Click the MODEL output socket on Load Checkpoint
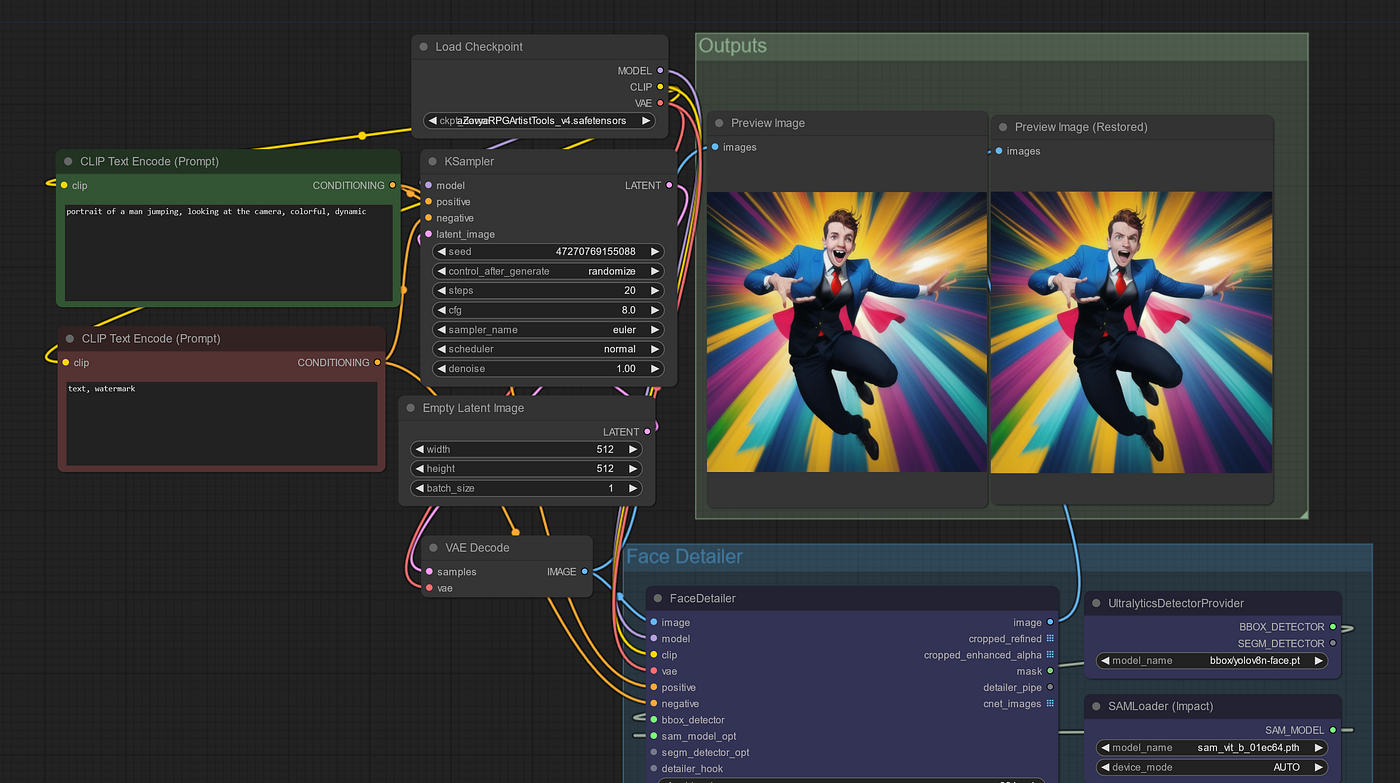 point(660,71)
